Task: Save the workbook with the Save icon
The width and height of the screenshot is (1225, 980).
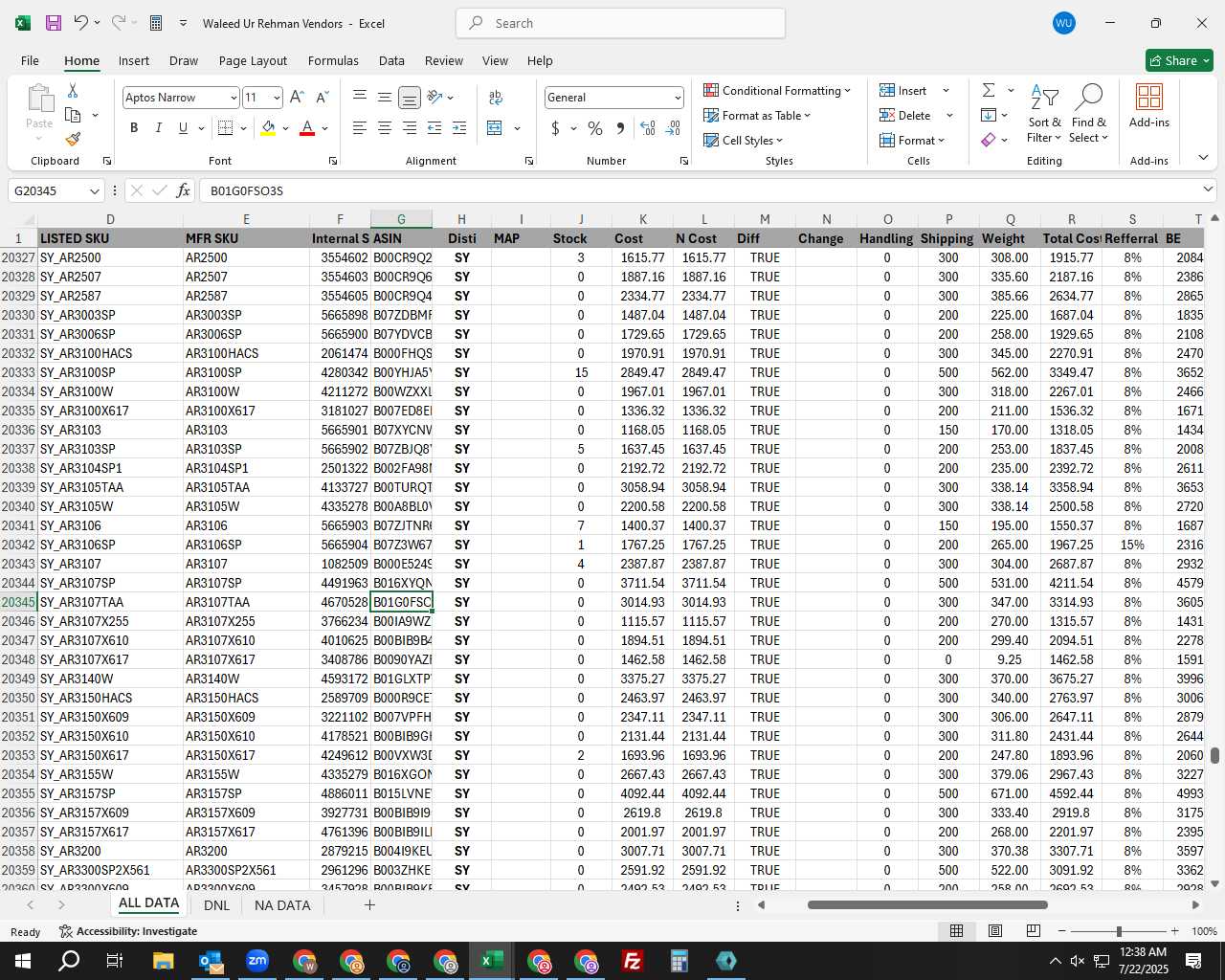Action: tap(54, 23)
